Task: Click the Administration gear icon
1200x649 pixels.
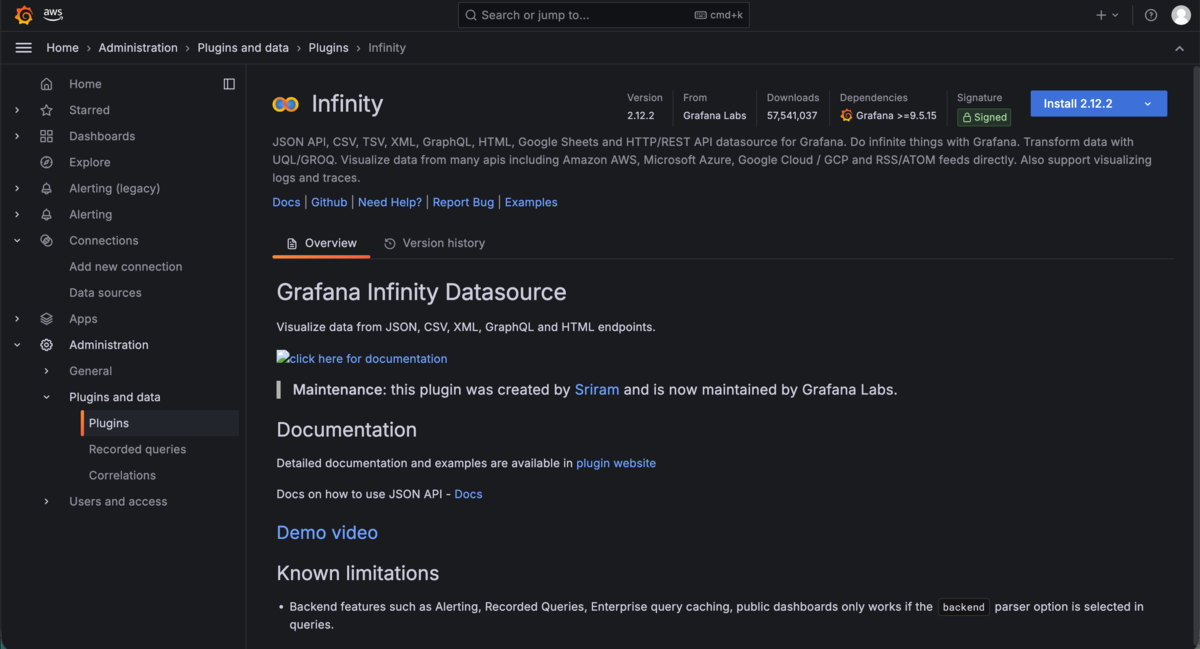Action: (46, 345)
